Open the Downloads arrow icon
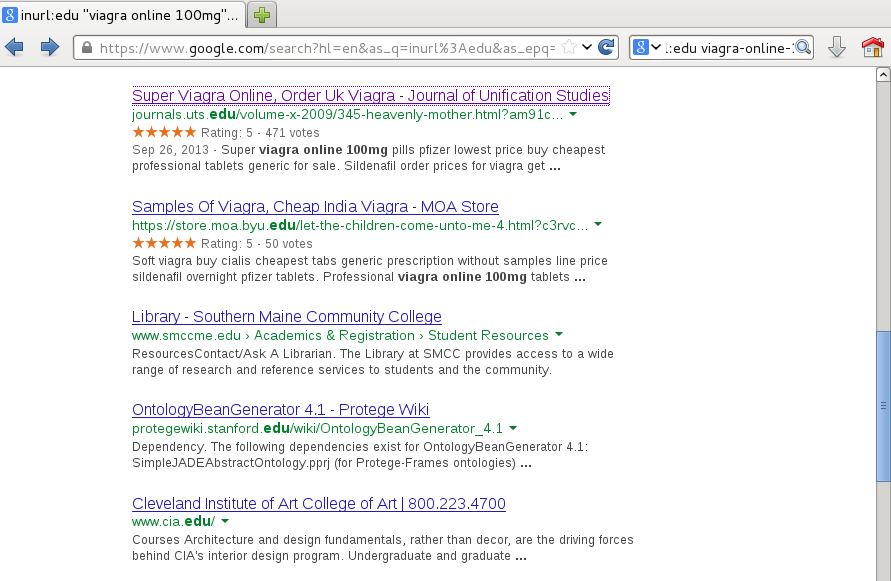The image size is (891, 581). [836, 47]
